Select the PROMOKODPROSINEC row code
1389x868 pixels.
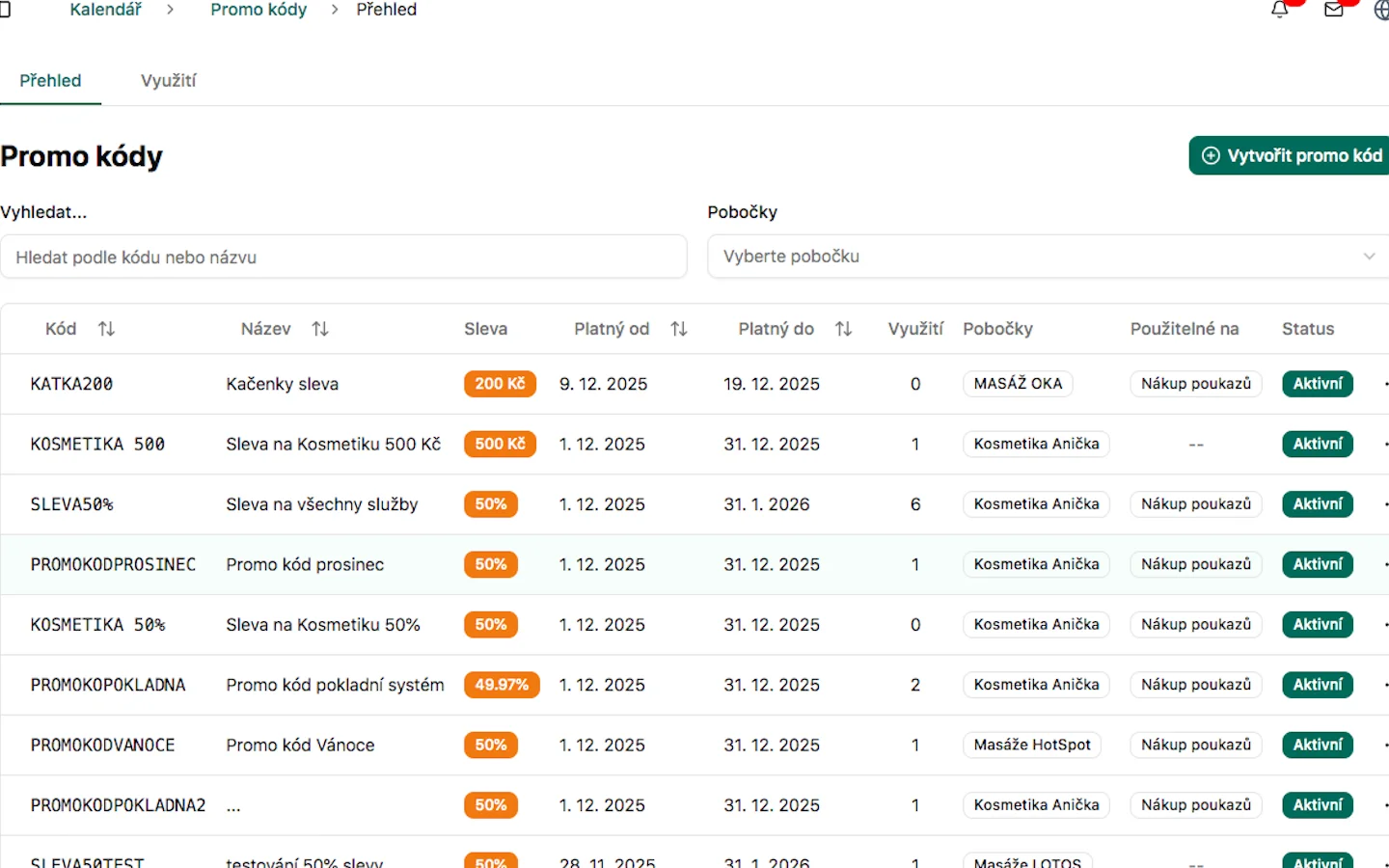pos(113,564)
